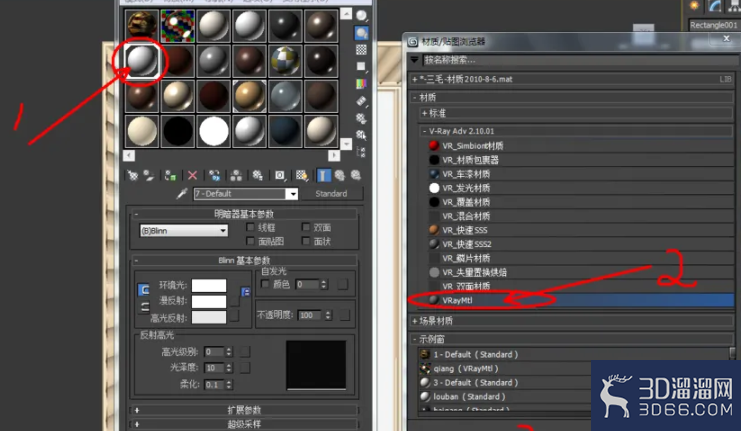This screenshot has width=741, height=431.
Task: Toggle ambient-diffuse map lock button
Action: (246, 292)
